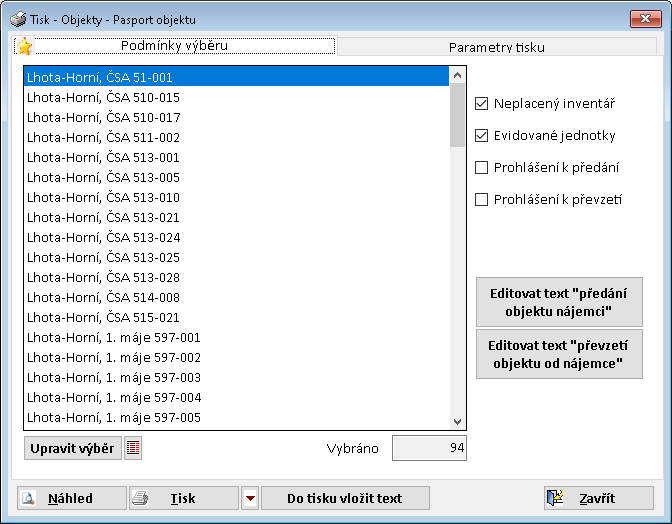Click the Náhled preview button
Screen dimensions: 672x524
coord(71,498)
